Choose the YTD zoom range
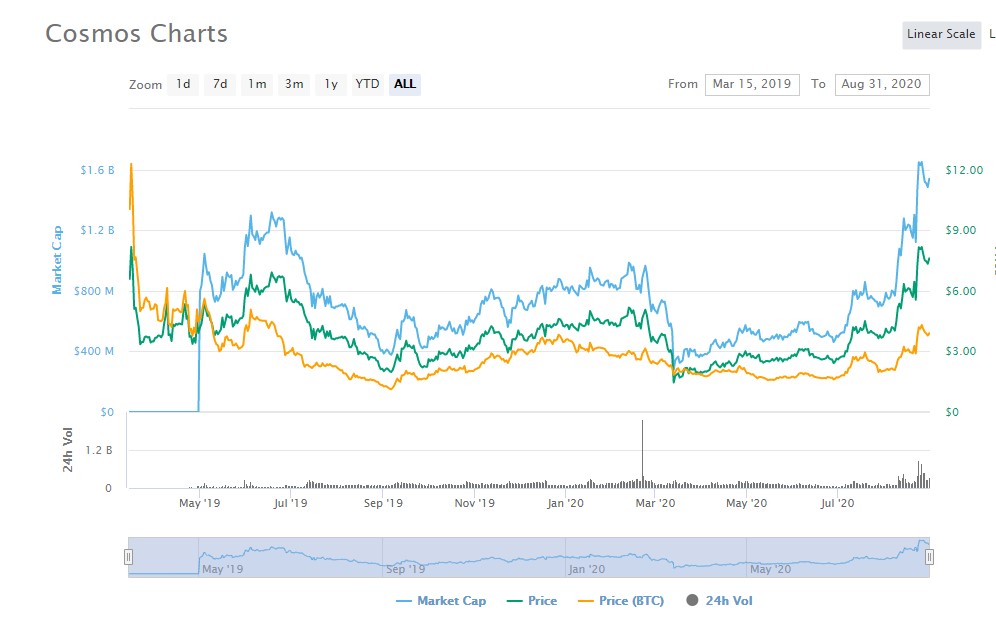996x620 pixels. (367, 84)
